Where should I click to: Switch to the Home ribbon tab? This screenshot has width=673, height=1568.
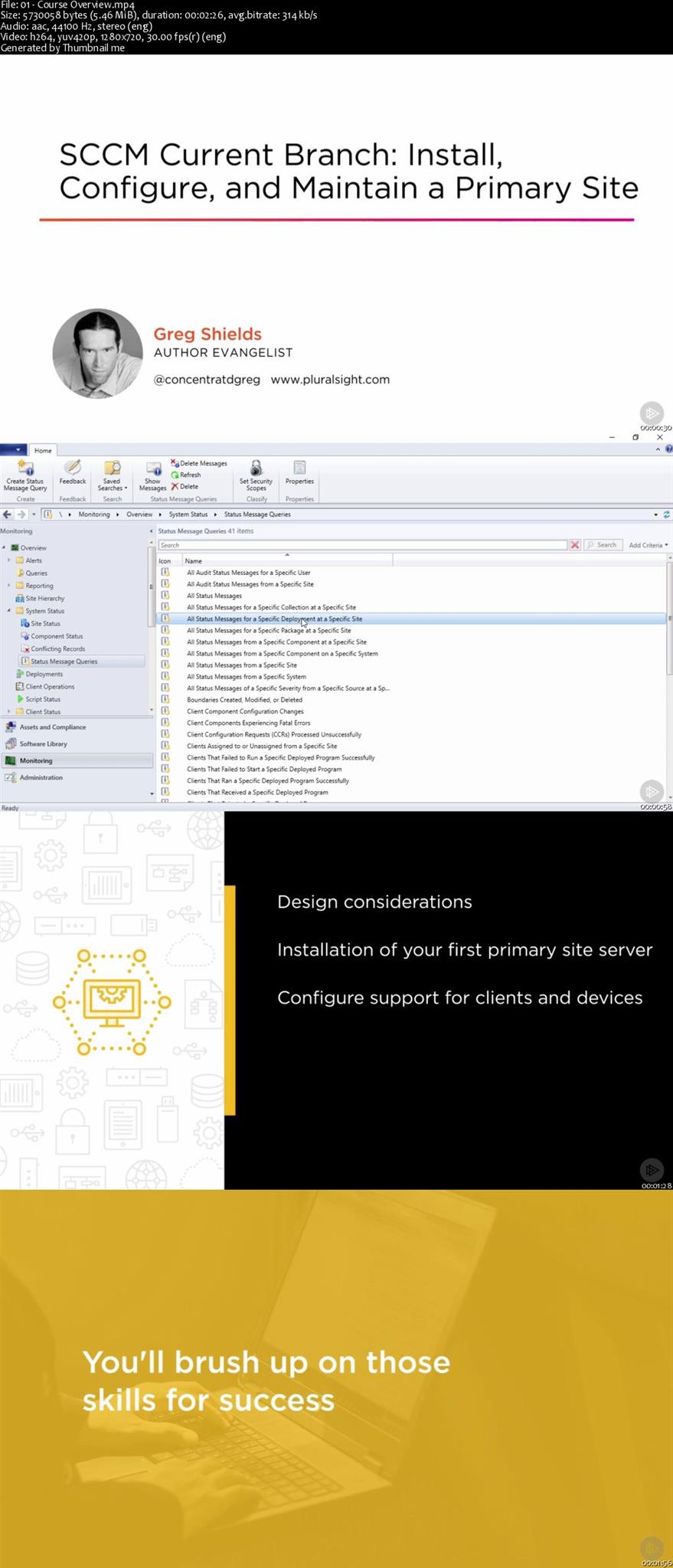click(x=43, y=450)
